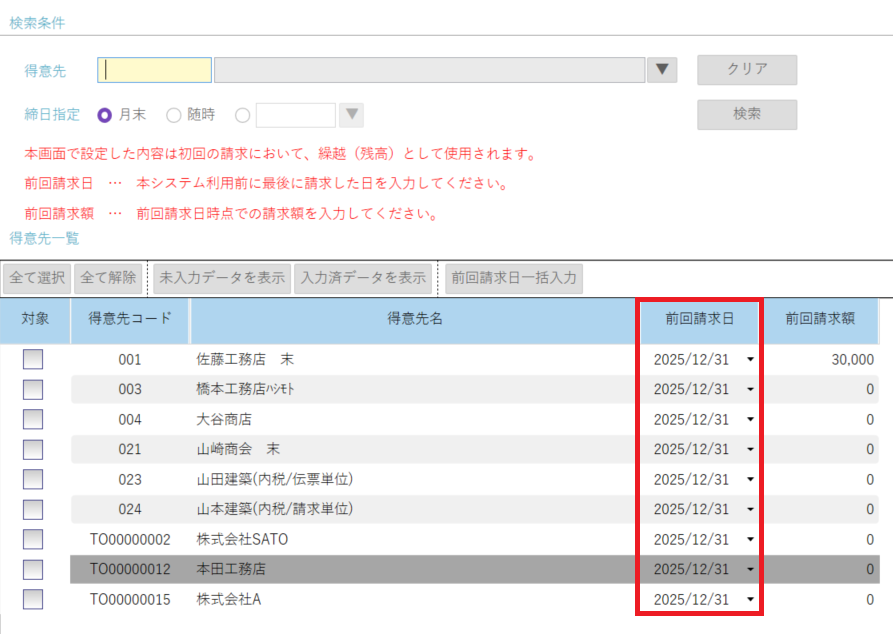Select the radio button beside the date box
The image size is (893, 634).
[242, 115]
